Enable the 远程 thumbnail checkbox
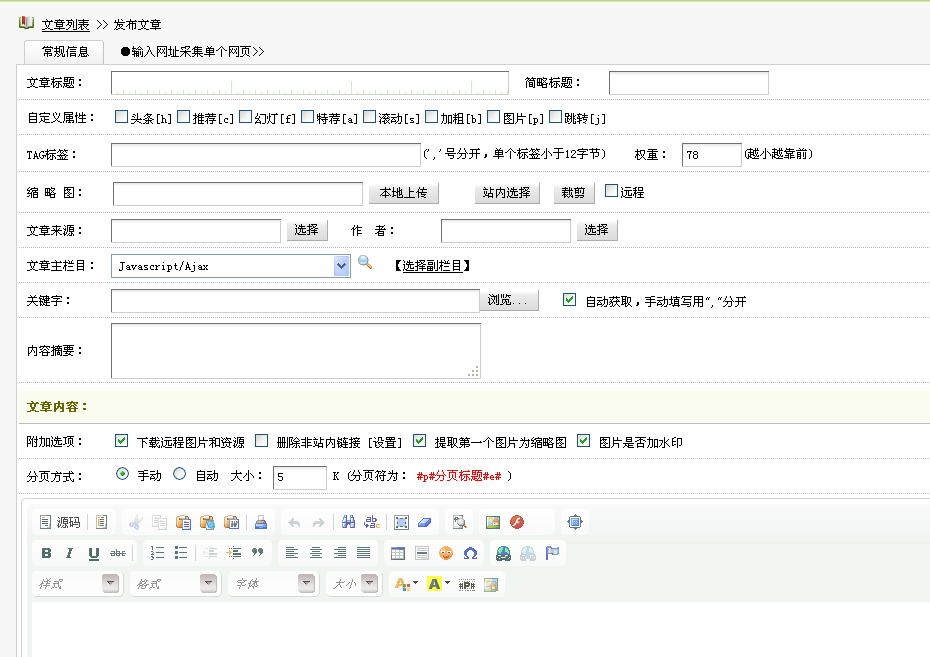Viewport: 930px width, 657px height. point(612,191)
